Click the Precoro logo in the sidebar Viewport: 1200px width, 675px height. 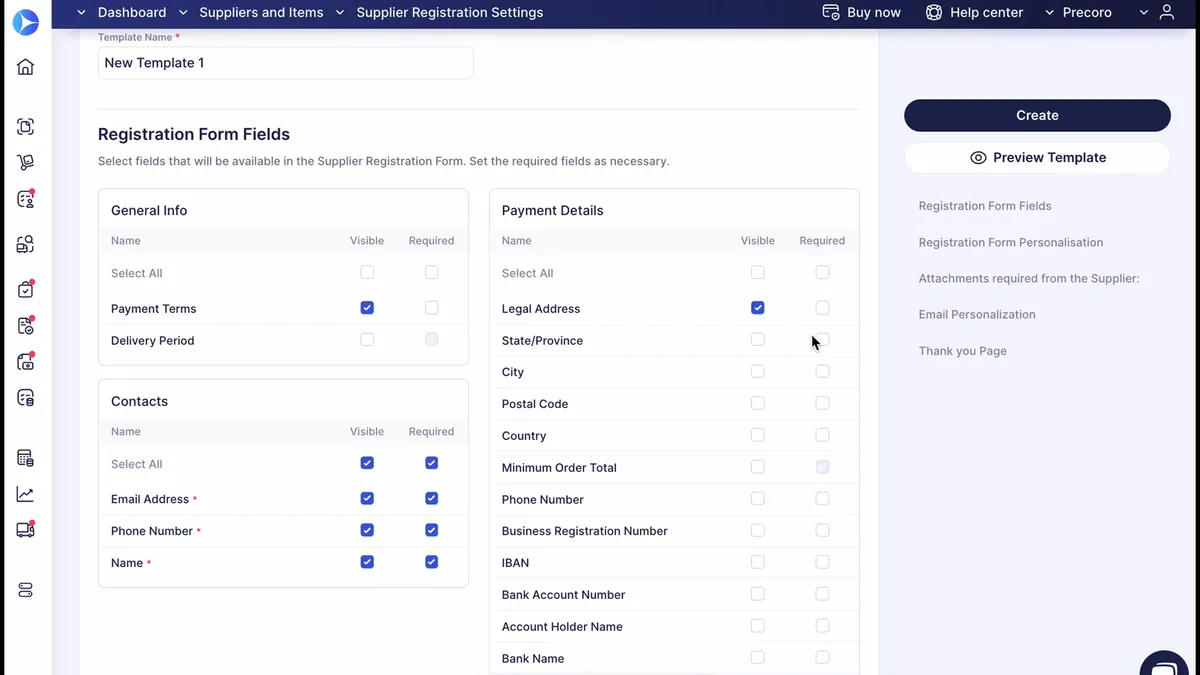(x=25, y=21)
